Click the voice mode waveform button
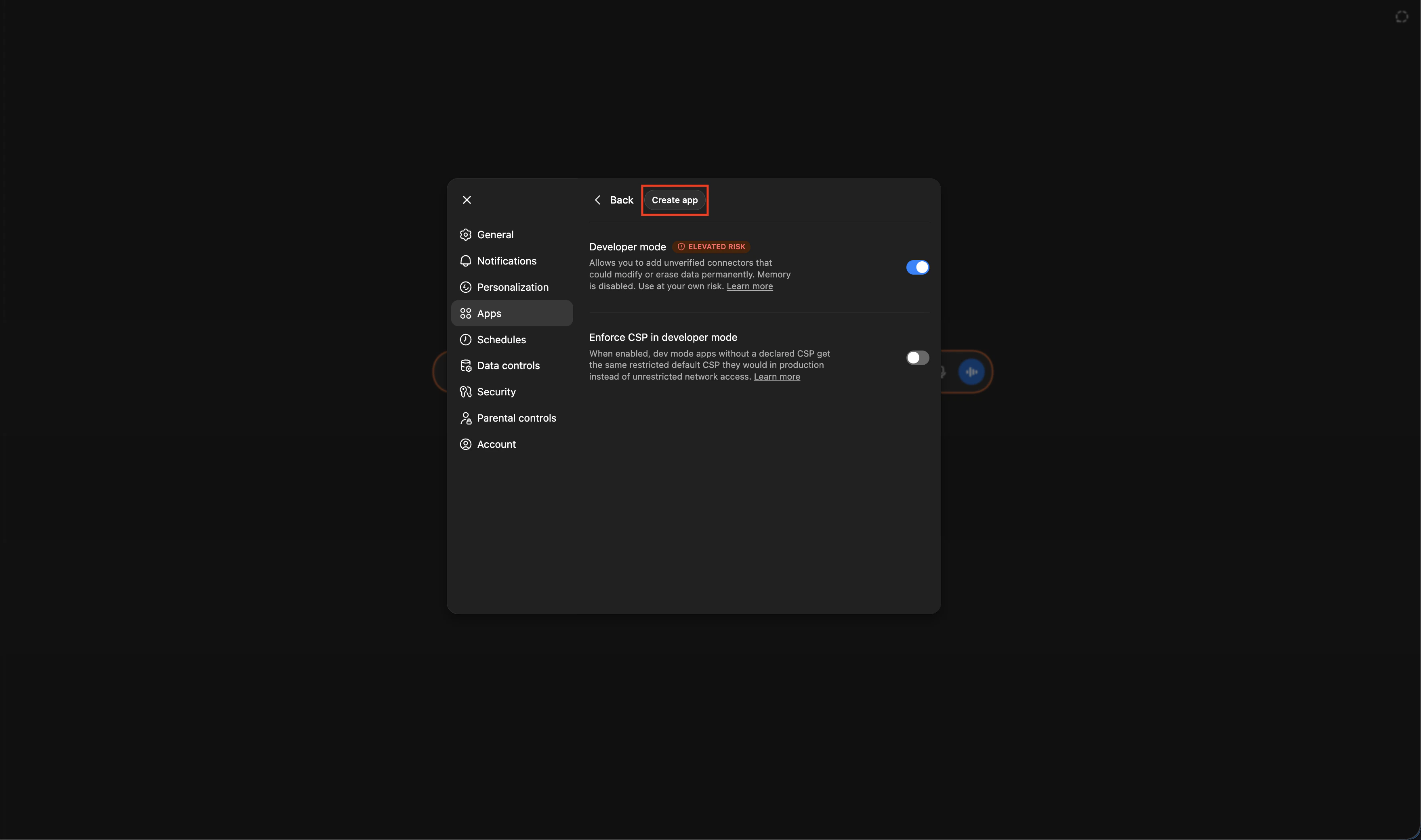The width and height of the screenshot is (1421, 840). pyautogui.click(x=971, y=372)
